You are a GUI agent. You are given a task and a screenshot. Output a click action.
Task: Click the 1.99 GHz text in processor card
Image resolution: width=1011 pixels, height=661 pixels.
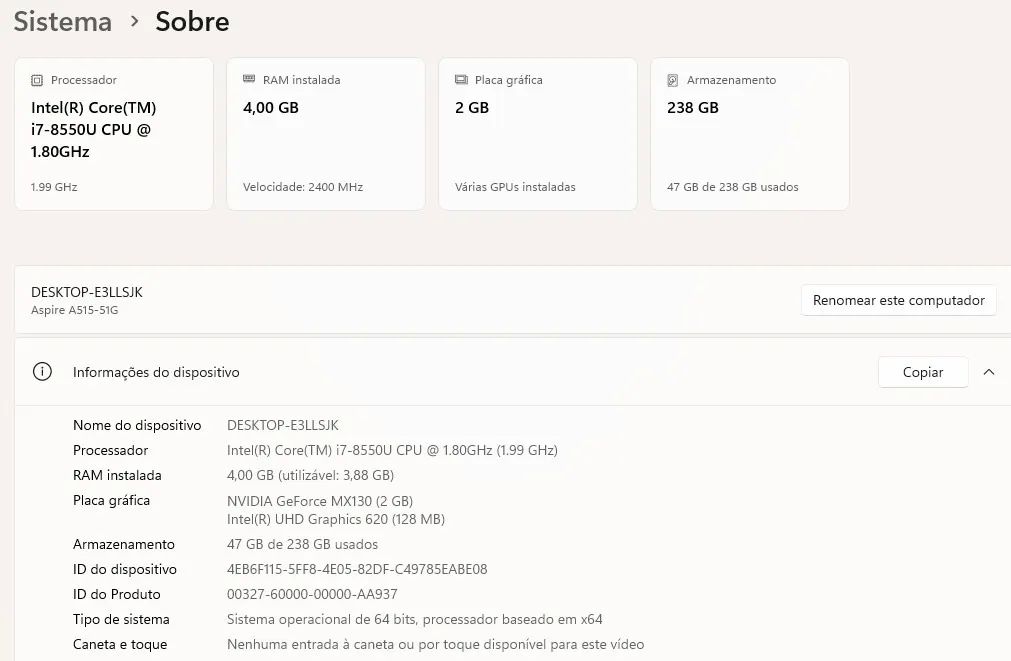54,187
